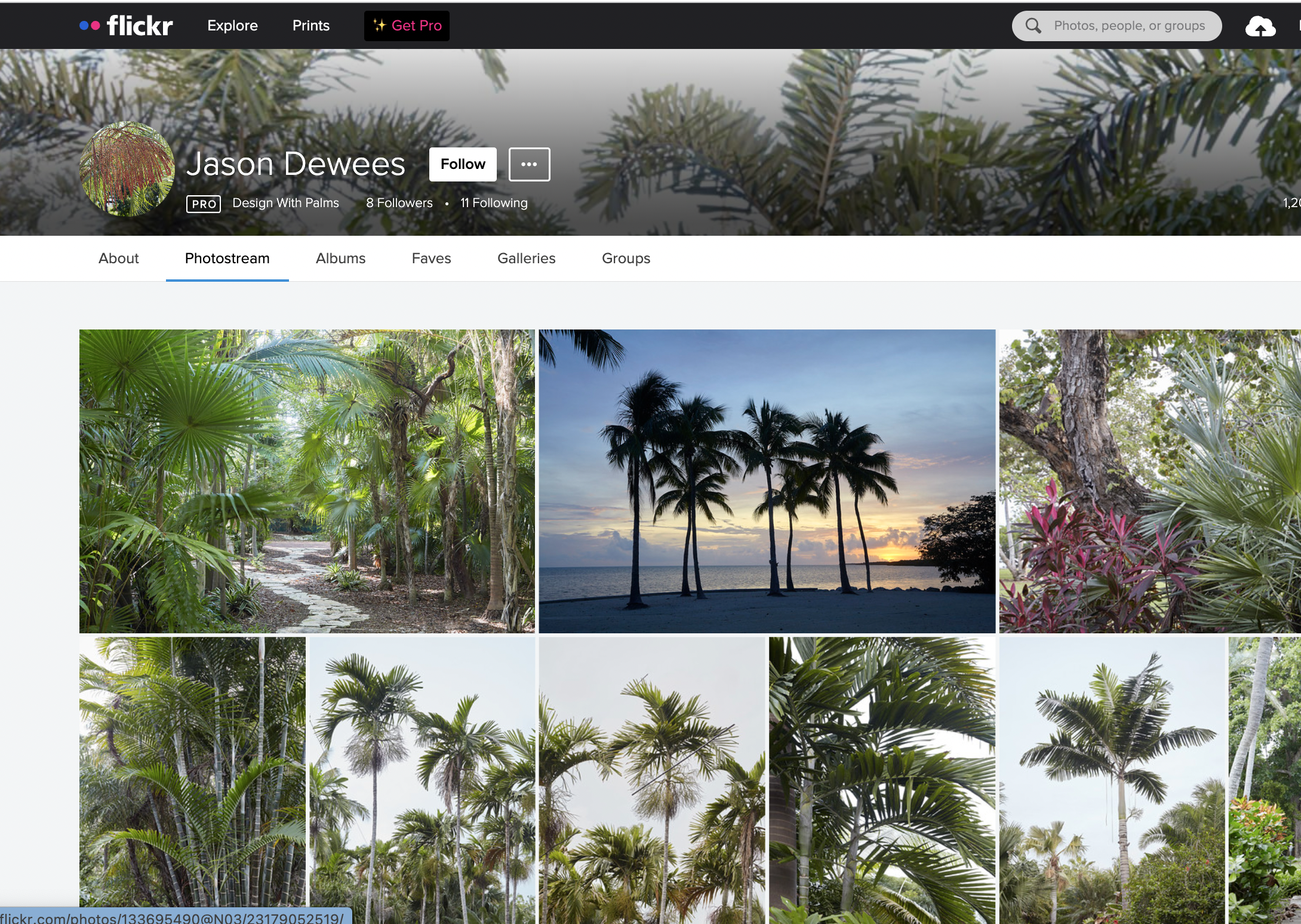Screen dimensions: 1301x924
Task: View the 11 Following list
Action: (x=494, y=203)
